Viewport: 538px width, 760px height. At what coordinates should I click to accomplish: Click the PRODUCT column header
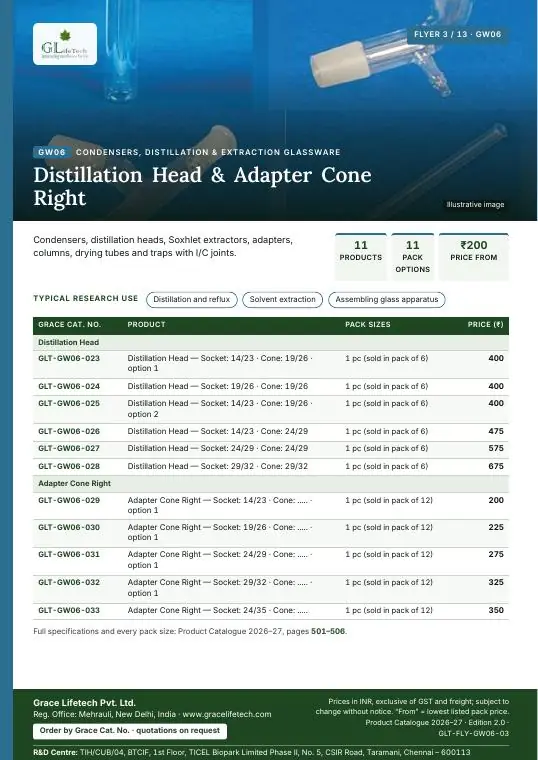click(x=146, y=324)
